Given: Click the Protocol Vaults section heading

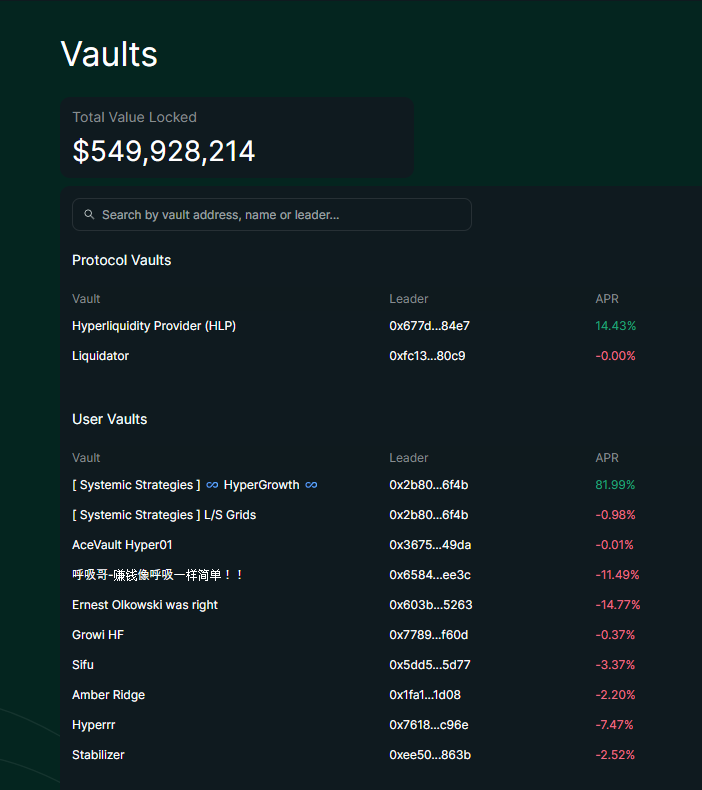Looking at the screenshot, I should [121, 260].
